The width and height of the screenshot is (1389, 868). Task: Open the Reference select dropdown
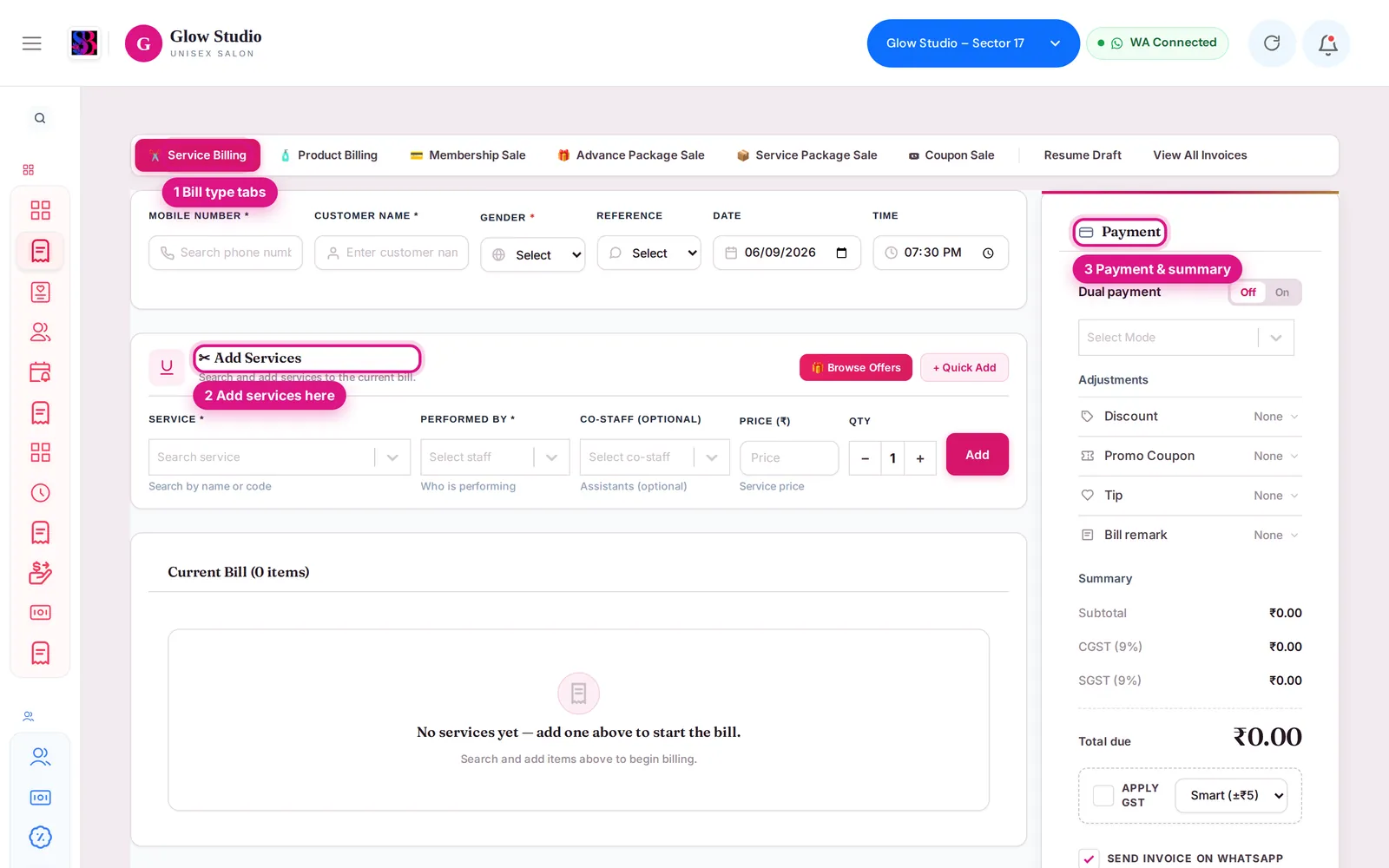(648, 253)
